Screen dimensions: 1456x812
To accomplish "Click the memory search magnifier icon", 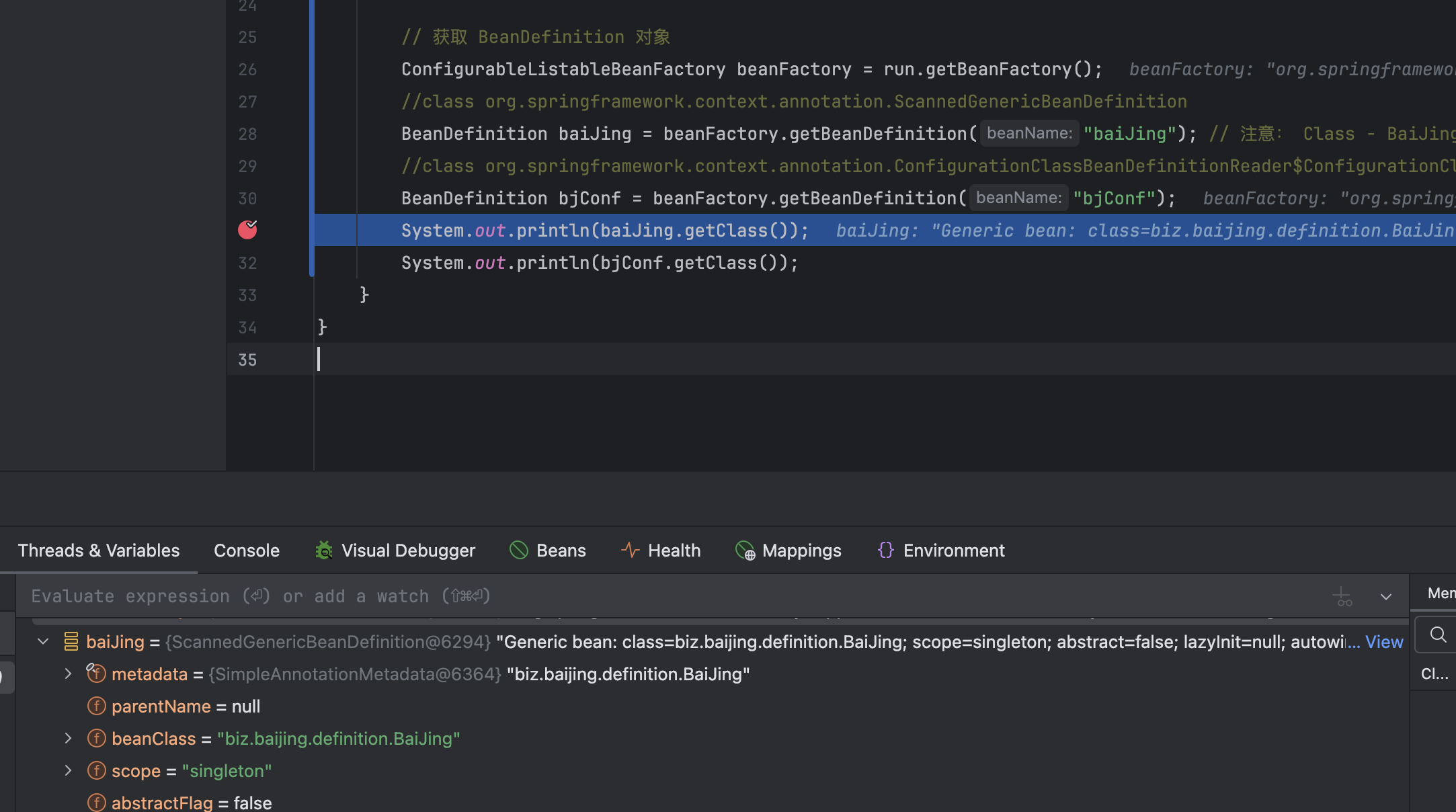I will click(1438, 635).
